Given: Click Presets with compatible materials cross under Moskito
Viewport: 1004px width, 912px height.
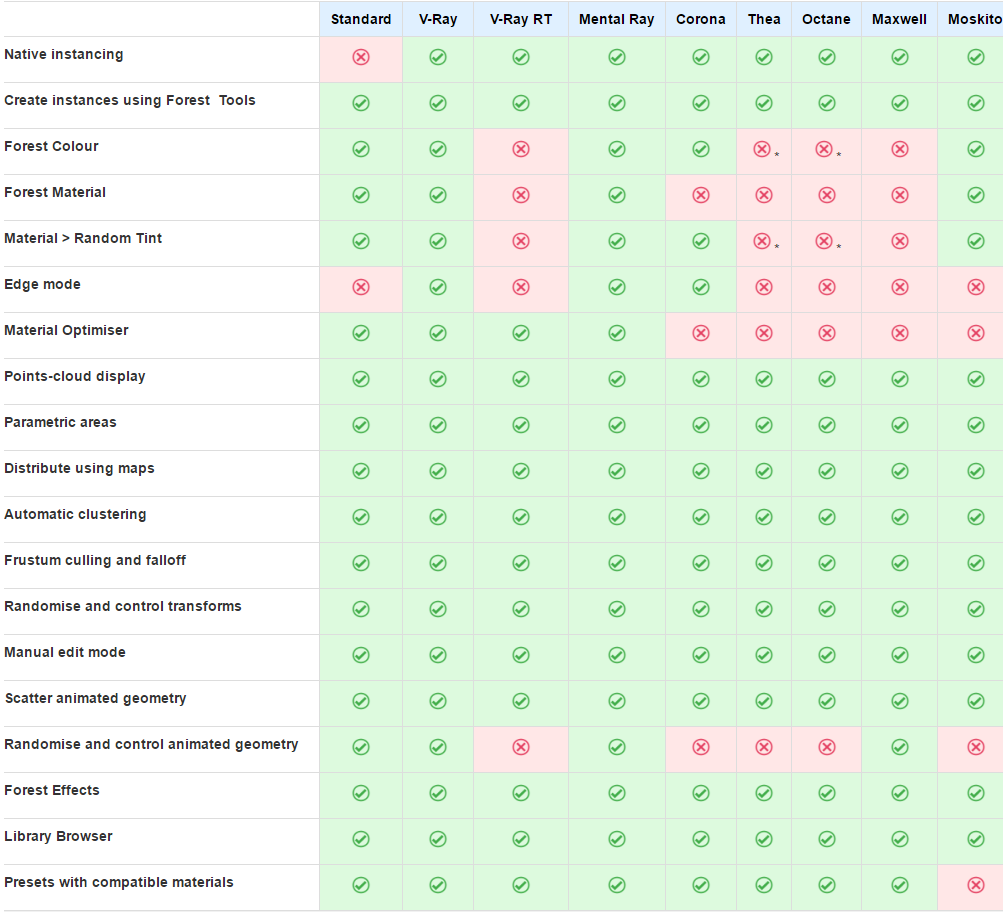Looking at the screenshot, I should [976, 886].
